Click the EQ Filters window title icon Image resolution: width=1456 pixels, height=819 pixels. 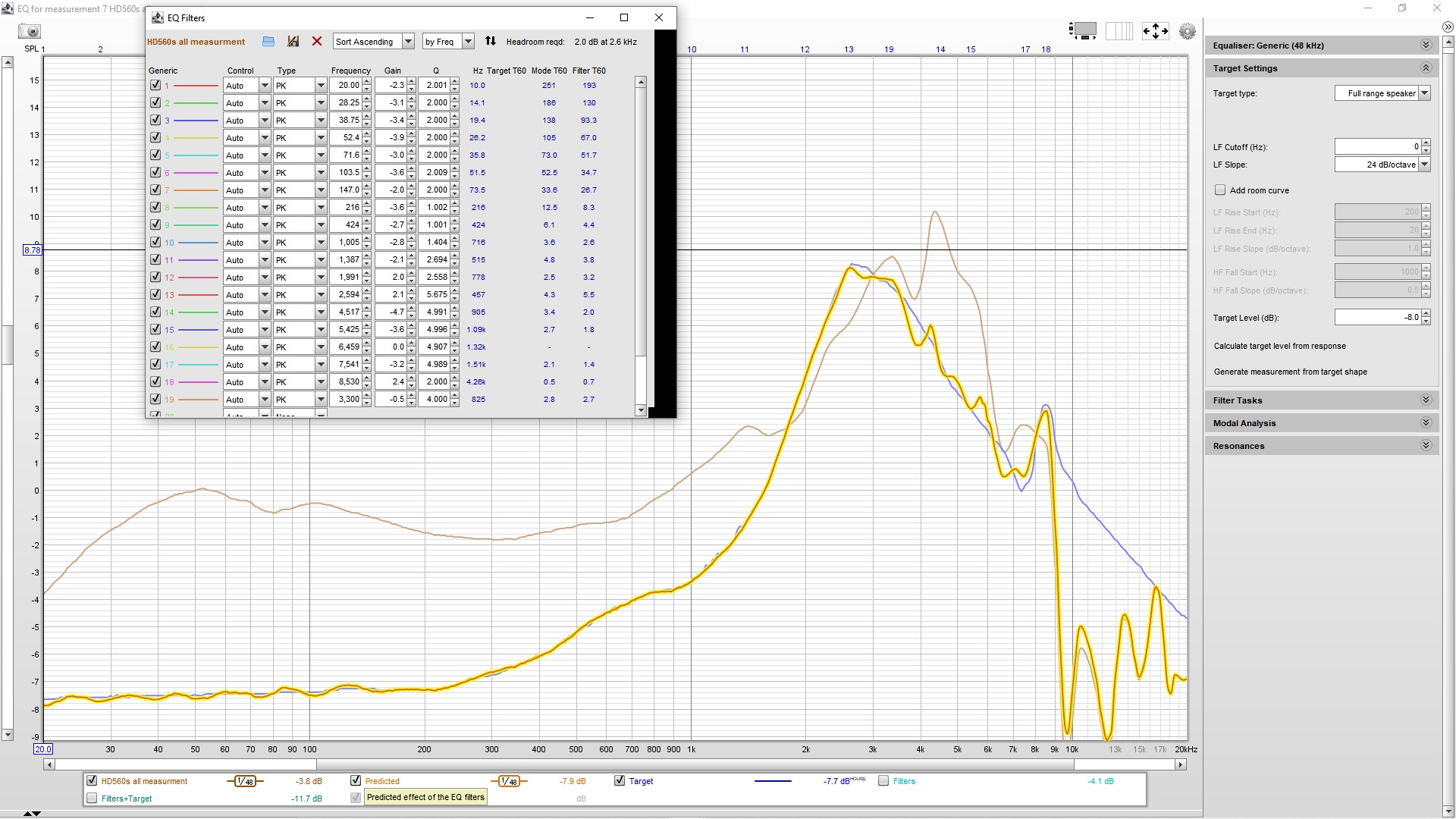[158, 17]
